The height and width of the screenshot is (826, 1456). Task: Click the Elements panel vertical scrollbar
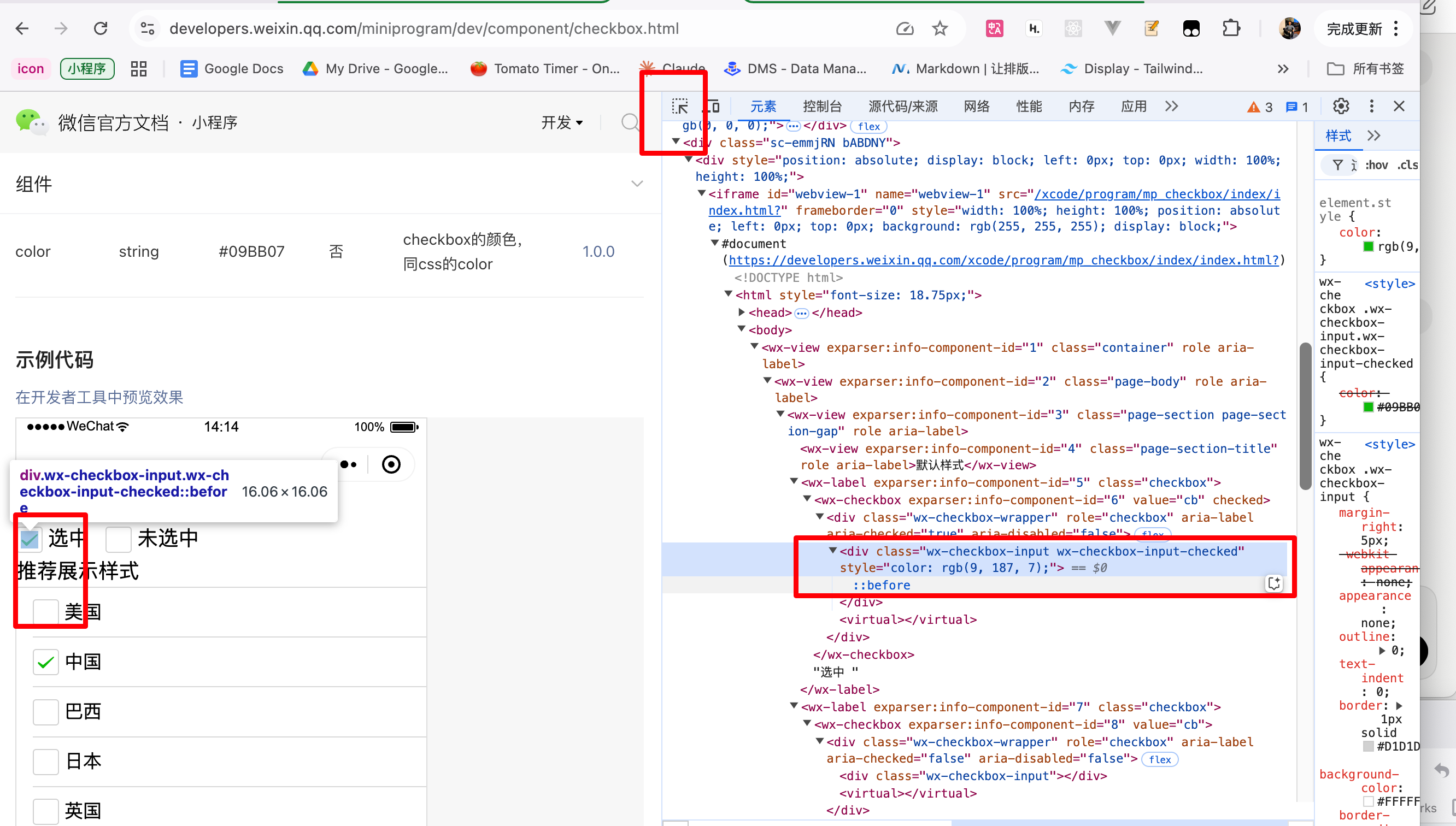tap(1305, 416)
